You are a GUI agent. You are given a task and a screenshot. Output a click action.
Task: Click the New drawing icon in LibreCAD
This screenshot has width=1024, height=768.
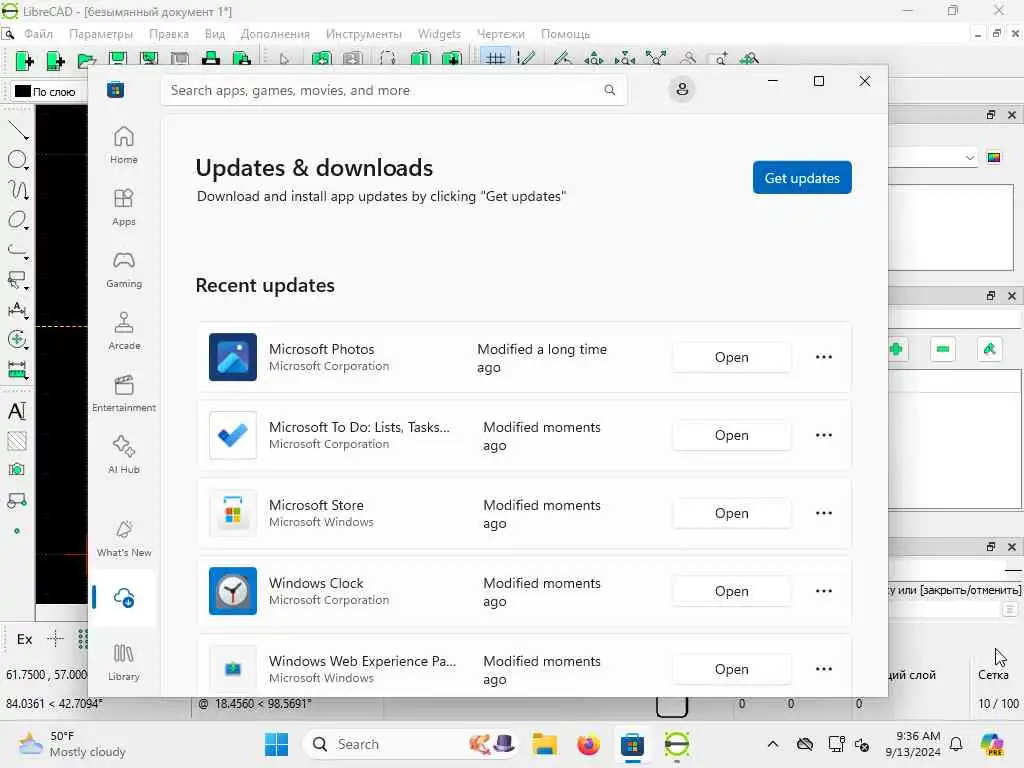click(x=25, y=61)
